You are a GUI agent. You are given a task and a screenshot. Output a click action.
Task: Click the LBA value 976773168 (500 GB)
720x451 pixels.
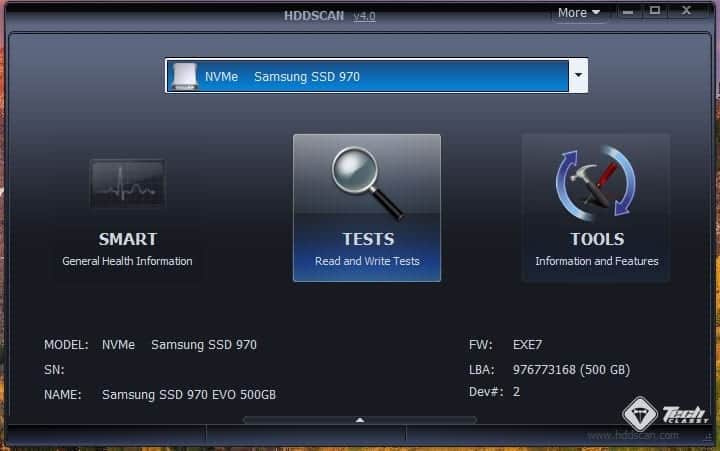click(x=571, y=370)
